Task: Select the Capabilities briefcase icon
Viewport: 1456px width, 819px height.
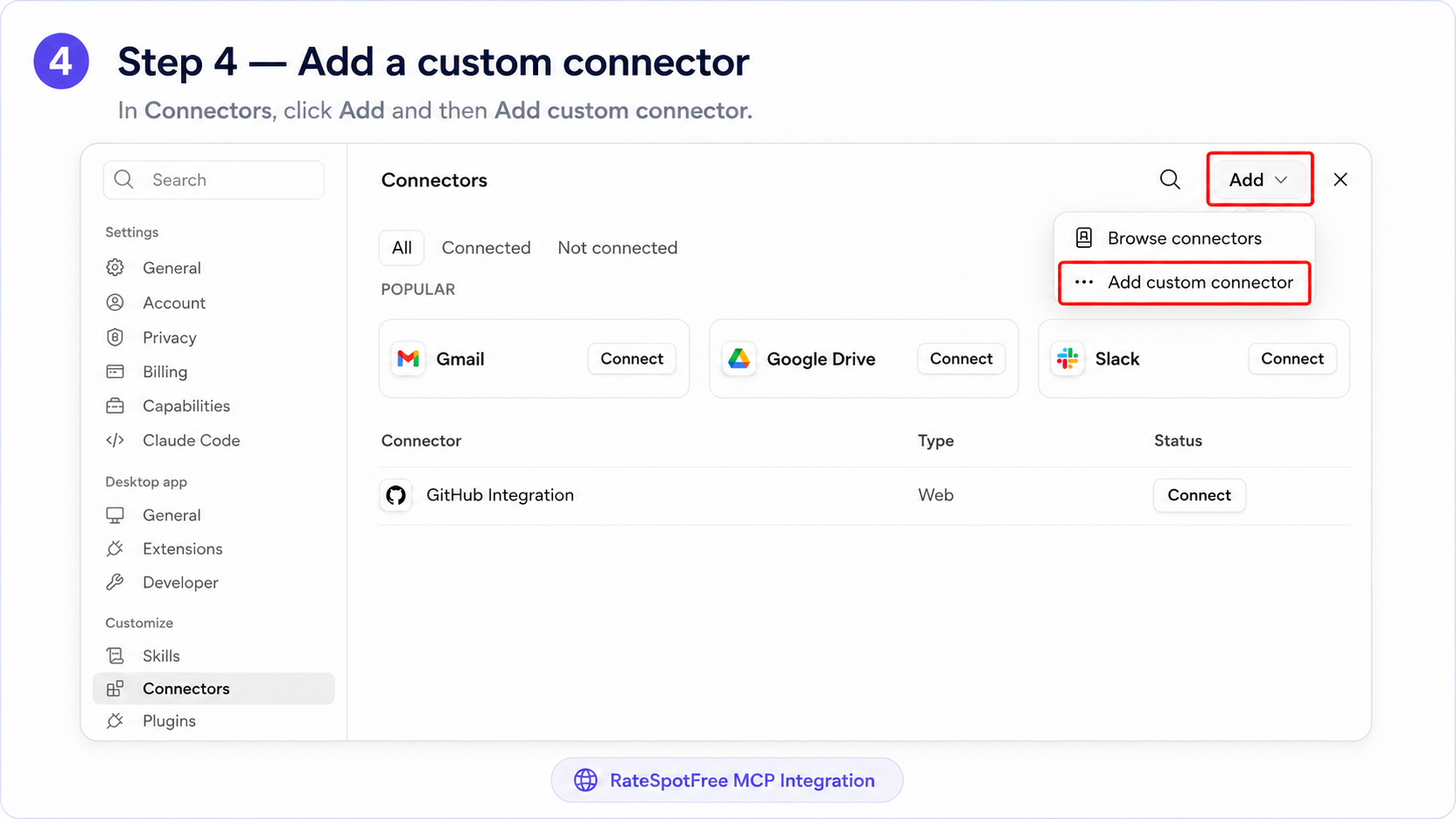Action: click(x=115, y=406)
